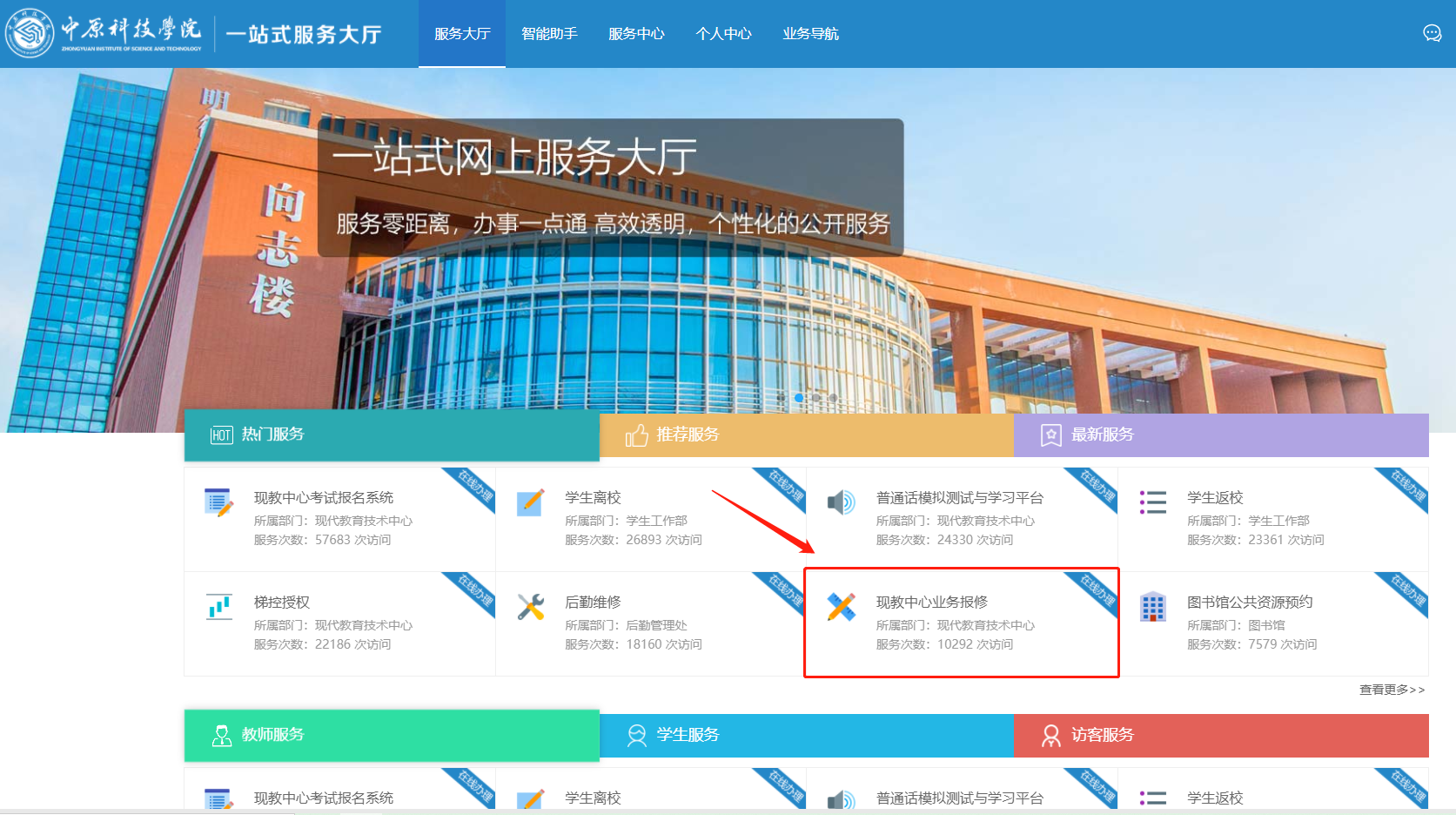The image size is (1456, 815).
Task: Click the 普通话模拟测试 speaker icon
Action: tap(841, 502)
